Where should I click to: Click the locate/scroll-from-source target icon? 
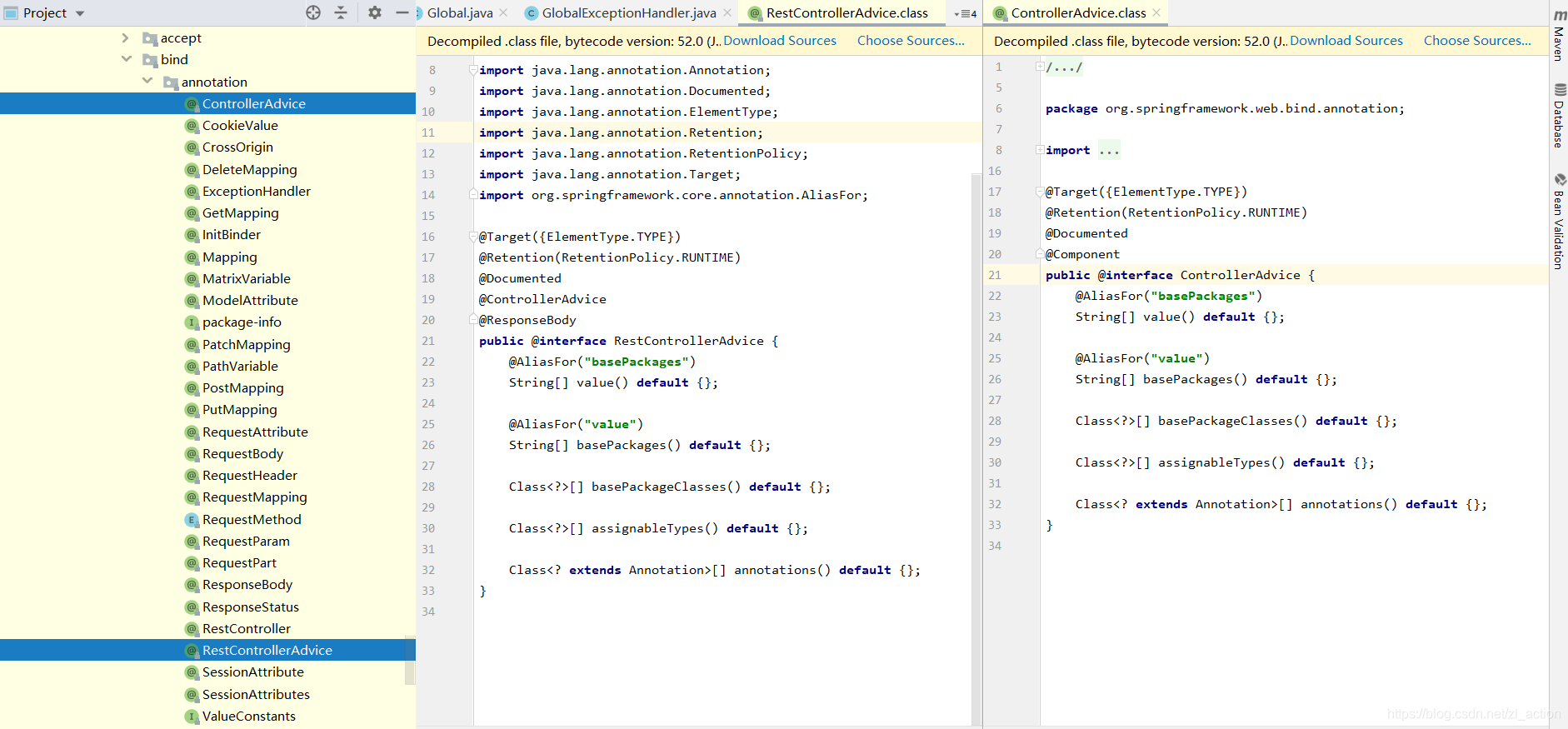tap(313, 12)
